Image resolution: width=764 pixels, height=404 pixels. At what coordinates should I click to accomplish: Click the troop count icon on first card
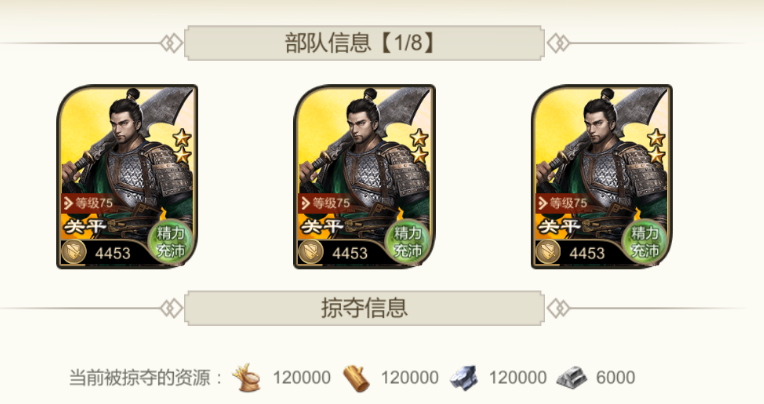click(x=74, y=252)
